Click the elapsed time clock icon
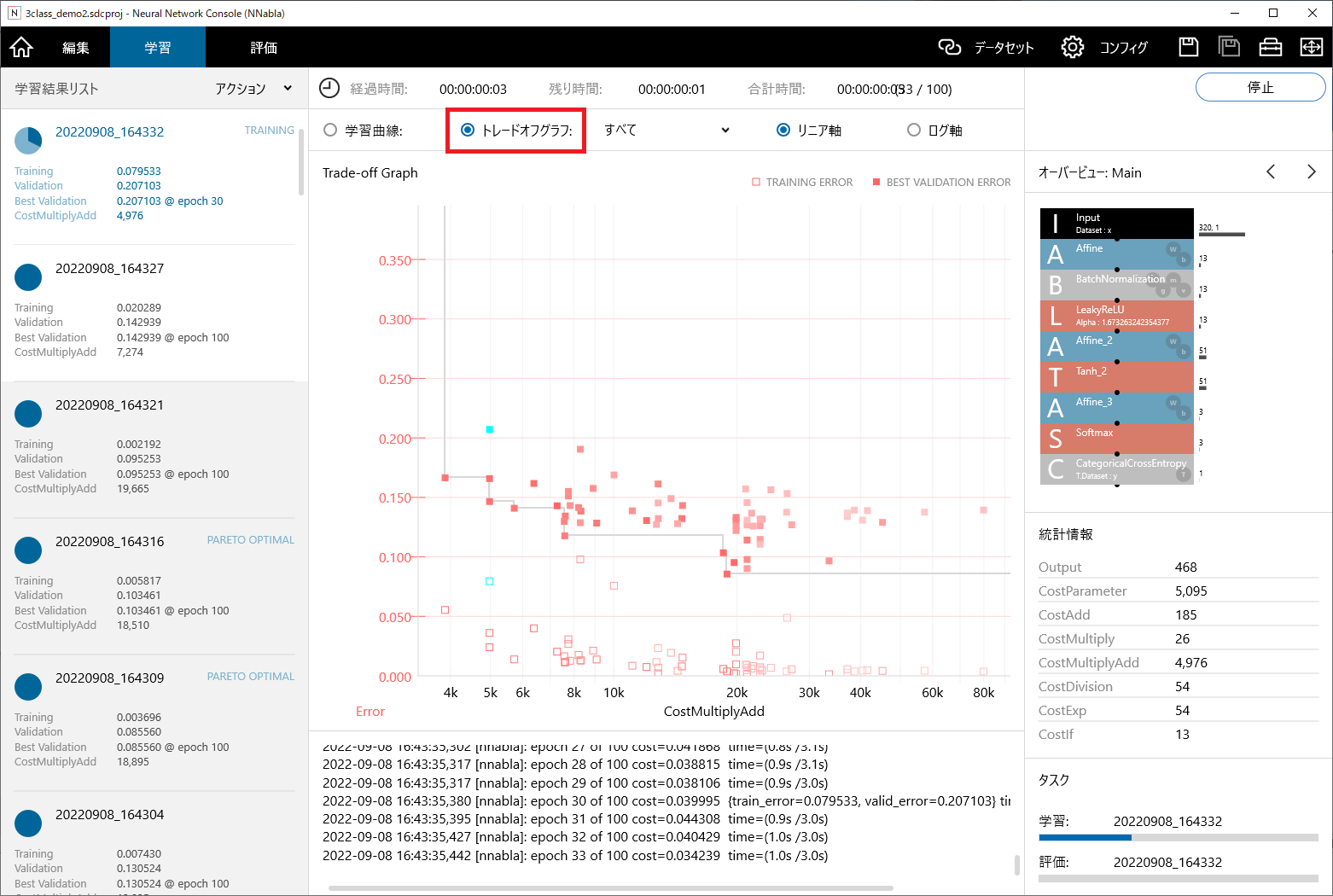 pos(329,88)
